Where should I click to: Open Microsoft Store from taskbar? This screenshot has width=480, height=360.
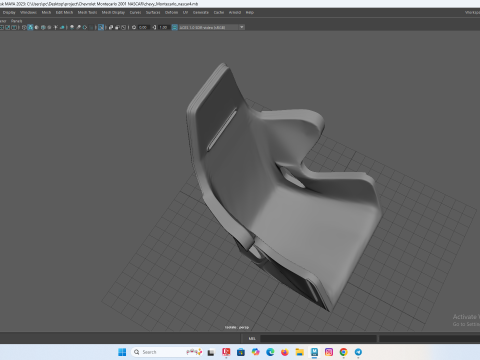241,352
